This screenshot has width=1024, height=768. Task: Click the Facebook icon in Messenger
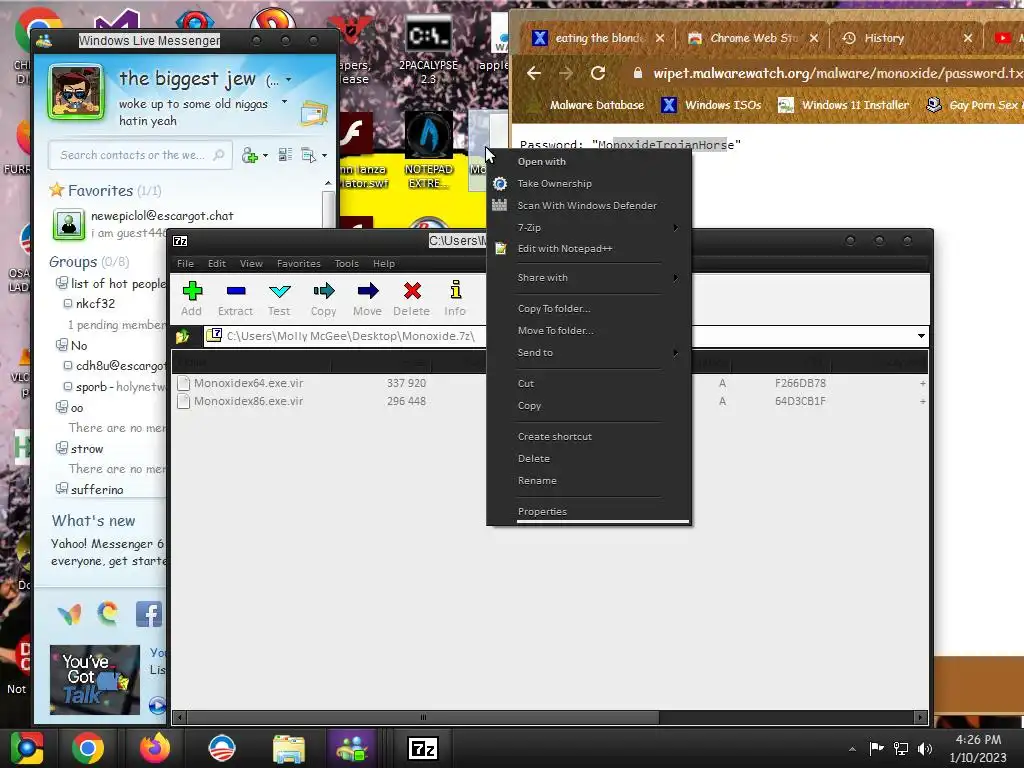coord(148,614)
